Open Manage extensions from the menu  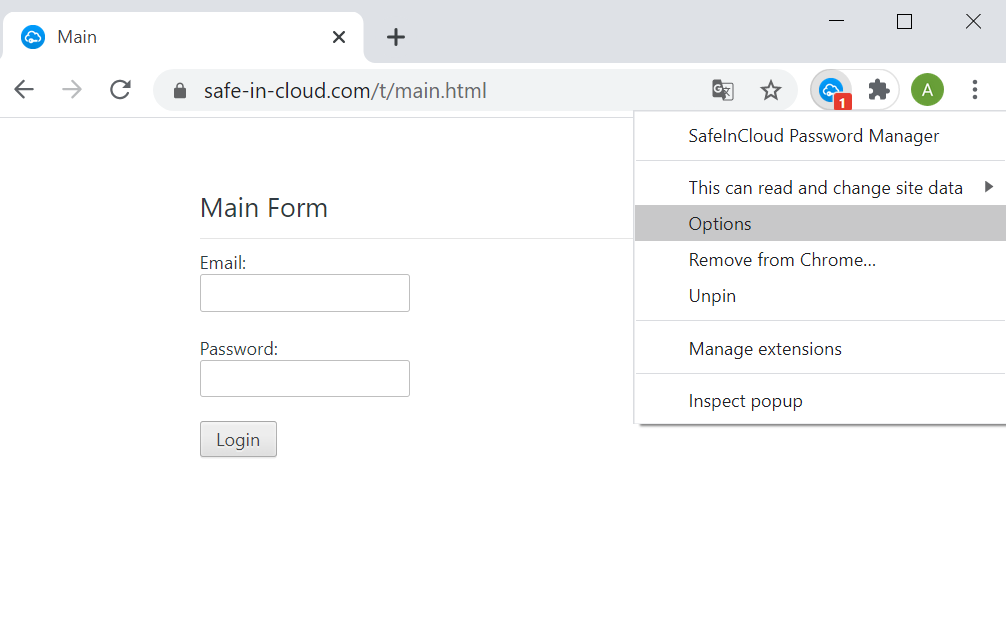point(765,349)
